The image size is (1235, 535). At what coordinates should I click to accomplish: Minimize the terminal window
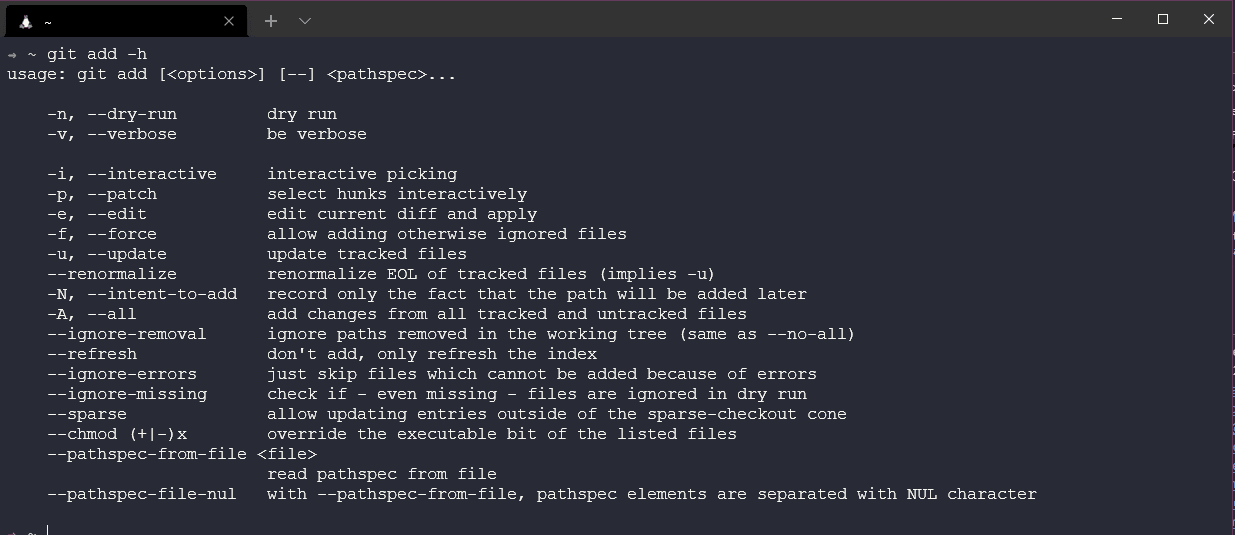click(1117, 19)
